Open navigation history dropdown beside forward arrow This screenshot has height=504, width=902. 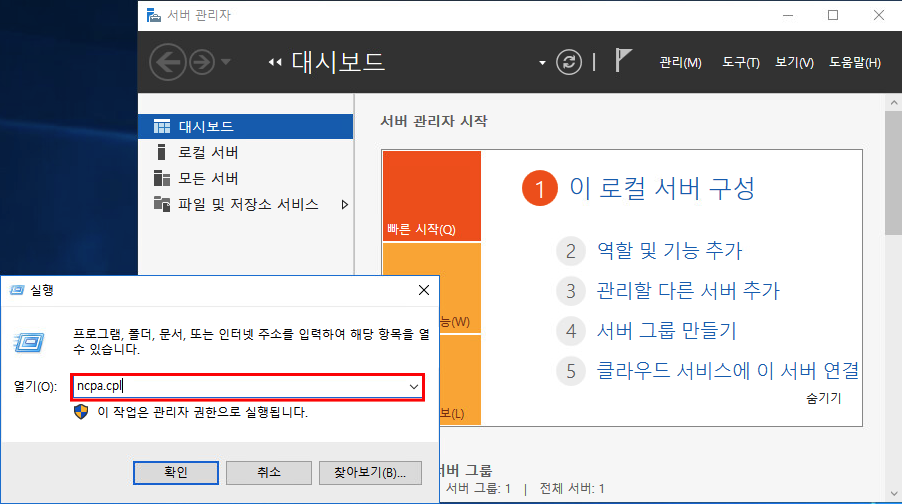(x=226, y=62)
